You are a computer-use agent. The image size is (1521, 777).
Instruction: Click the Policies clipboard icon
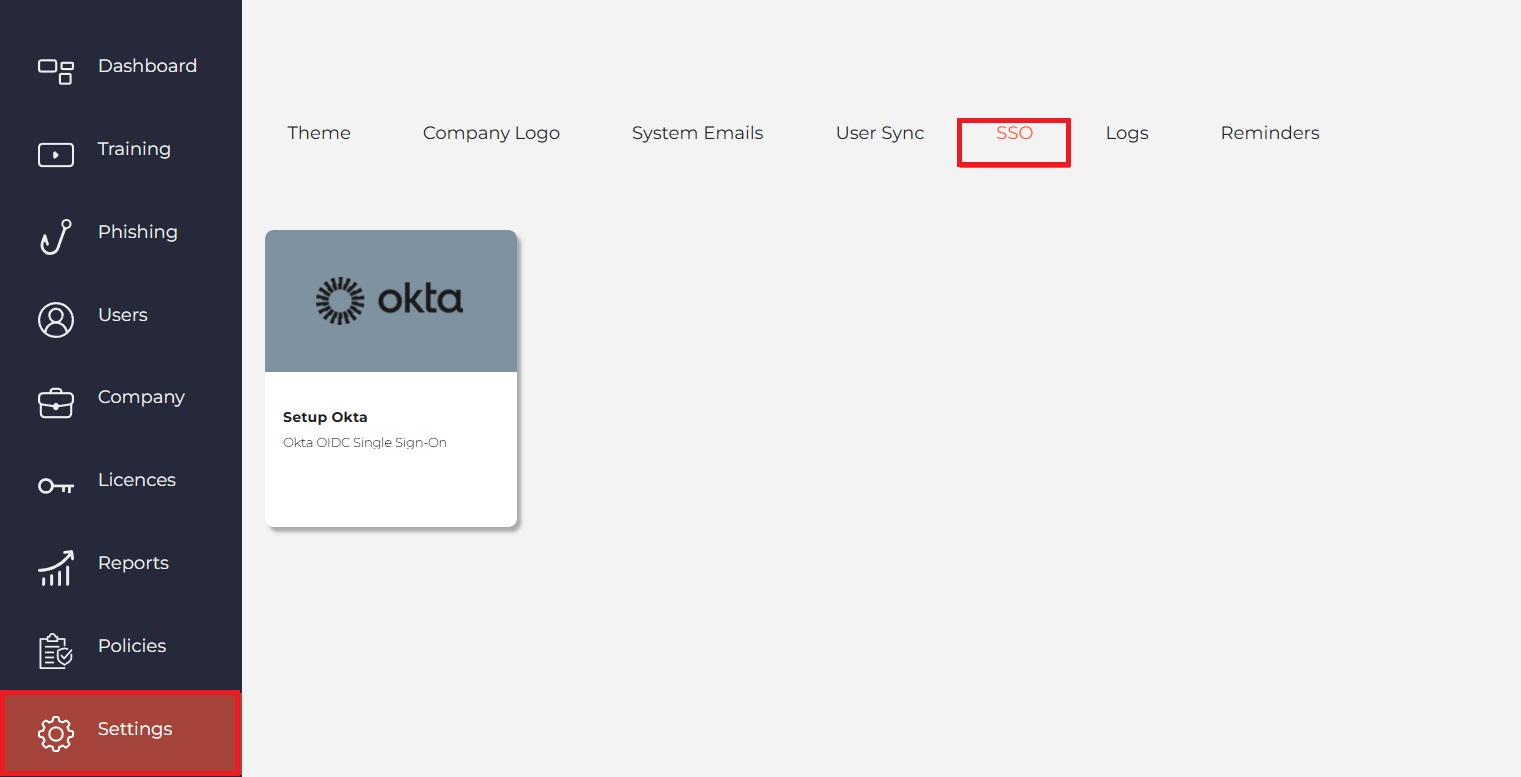pyautogui.click(x=56, y=651)
